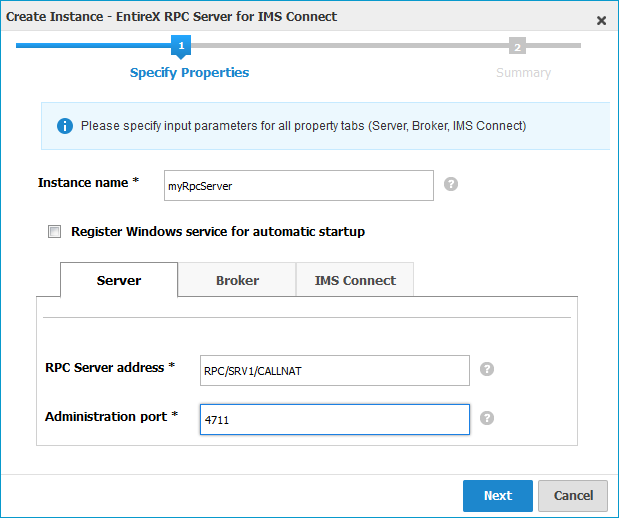Viewport: 619px width, 518px height.
Task: Show help for Administration port
Action: tap(487, 418)
